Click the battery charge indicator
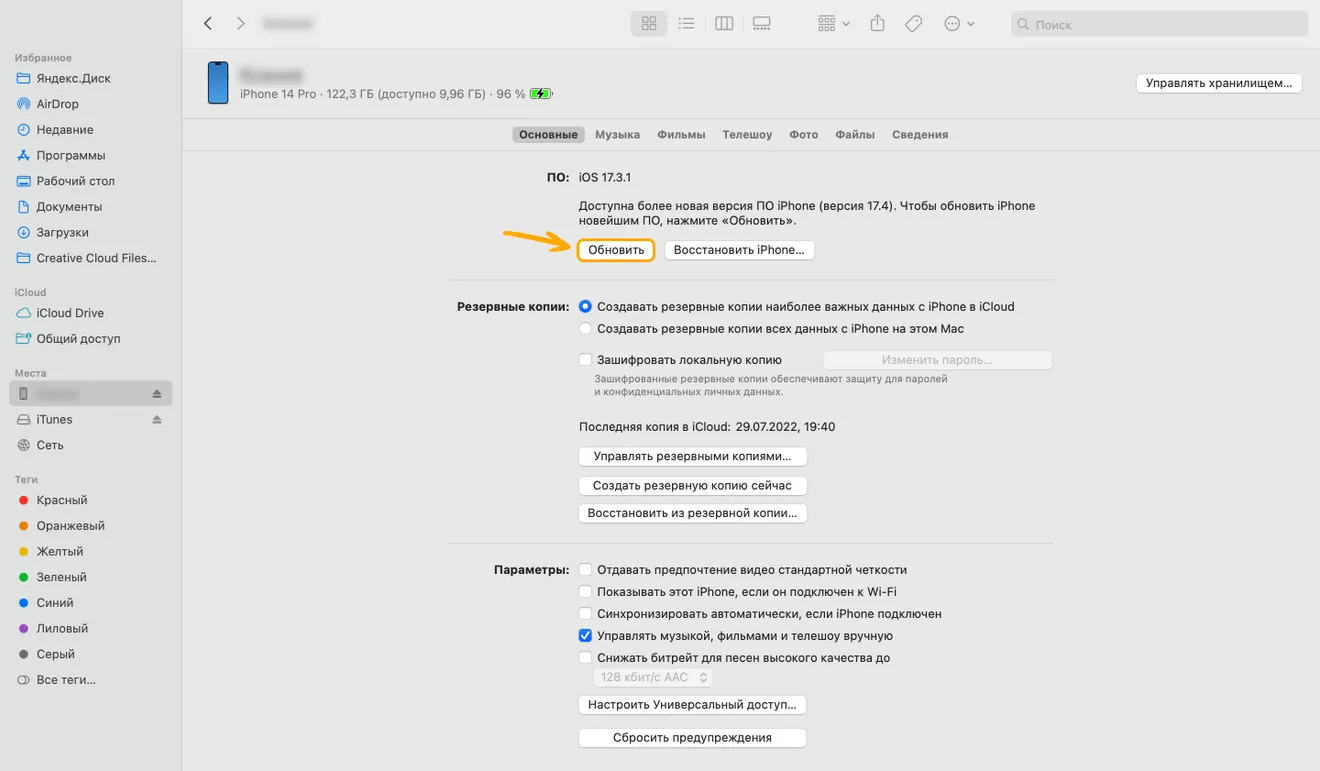This screenshot has width=1320, height=771. pos(541,94)
